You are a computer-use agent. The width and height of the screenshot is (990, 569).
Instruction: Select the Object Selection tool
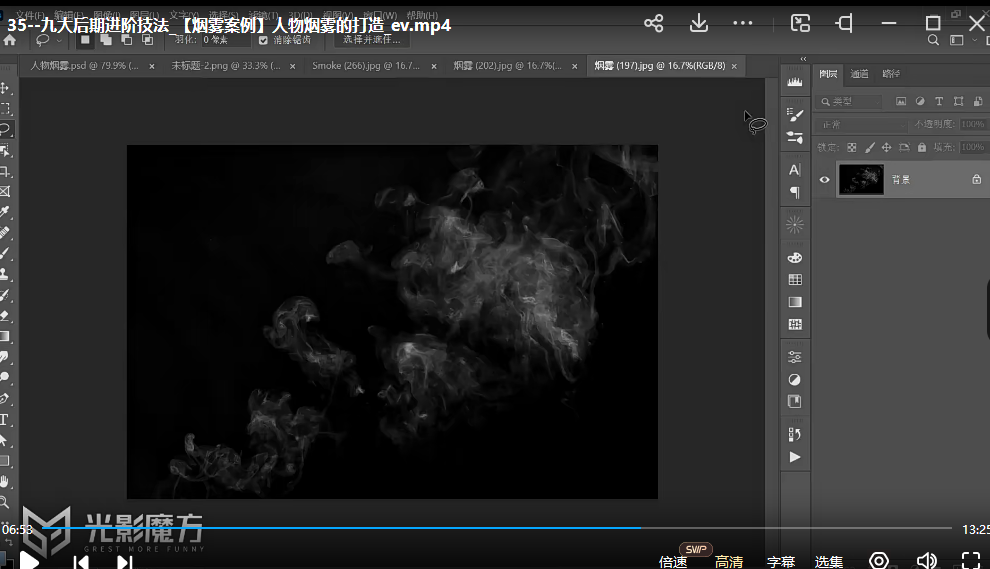5,150
